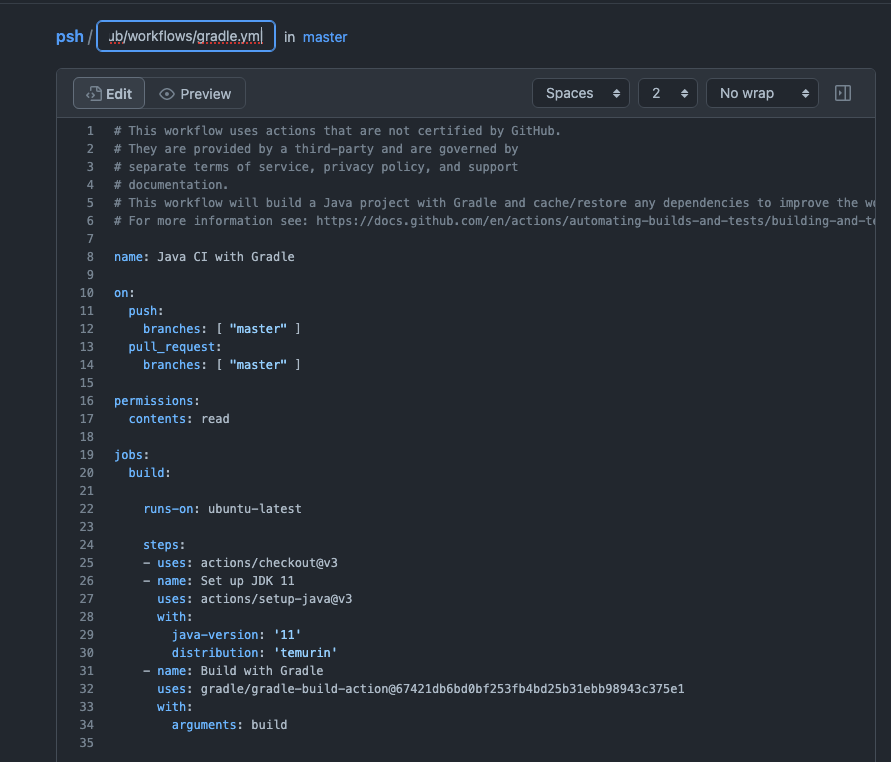The height and width of the screenshot is (762, 891).
Task: Open the indent size 2 dropdown
Action: click(x=668, y=93)
